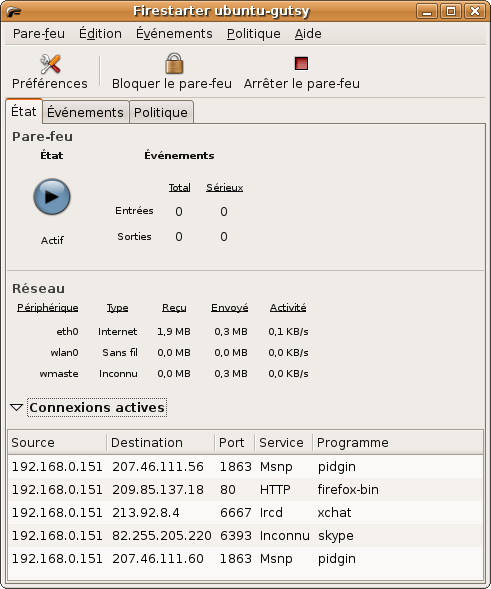Select the xchat connection row
This screenshot has height=589, width=491.
(245, 512)
